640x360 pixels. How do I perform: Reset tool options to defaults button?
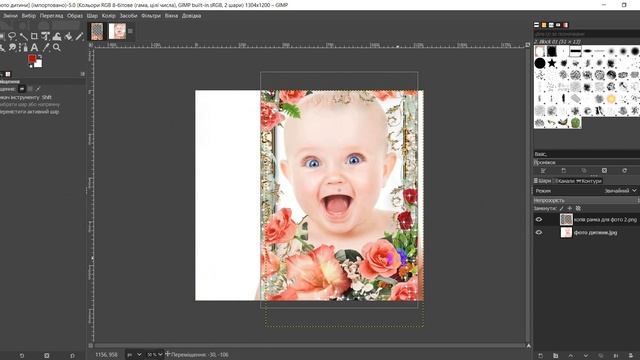[72, 356]
